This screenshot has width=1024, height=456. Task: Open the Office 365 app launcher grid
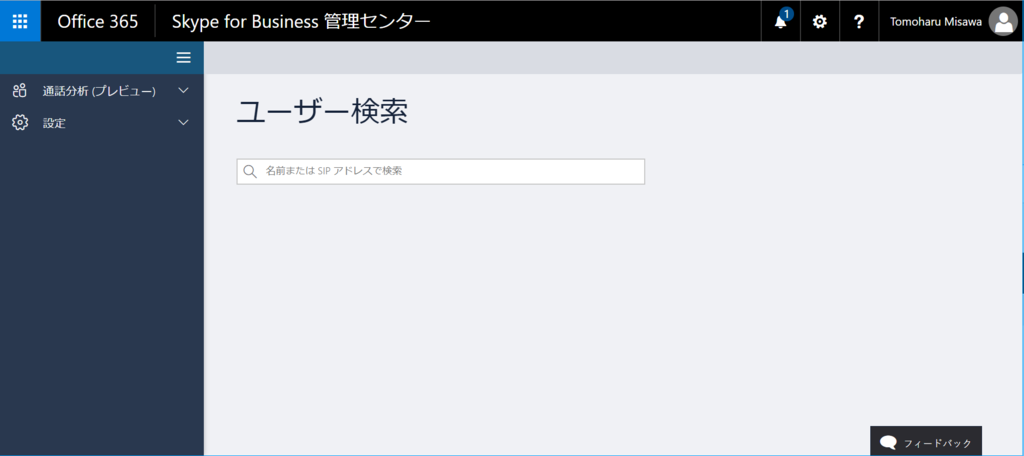click(x=20, y=21)
